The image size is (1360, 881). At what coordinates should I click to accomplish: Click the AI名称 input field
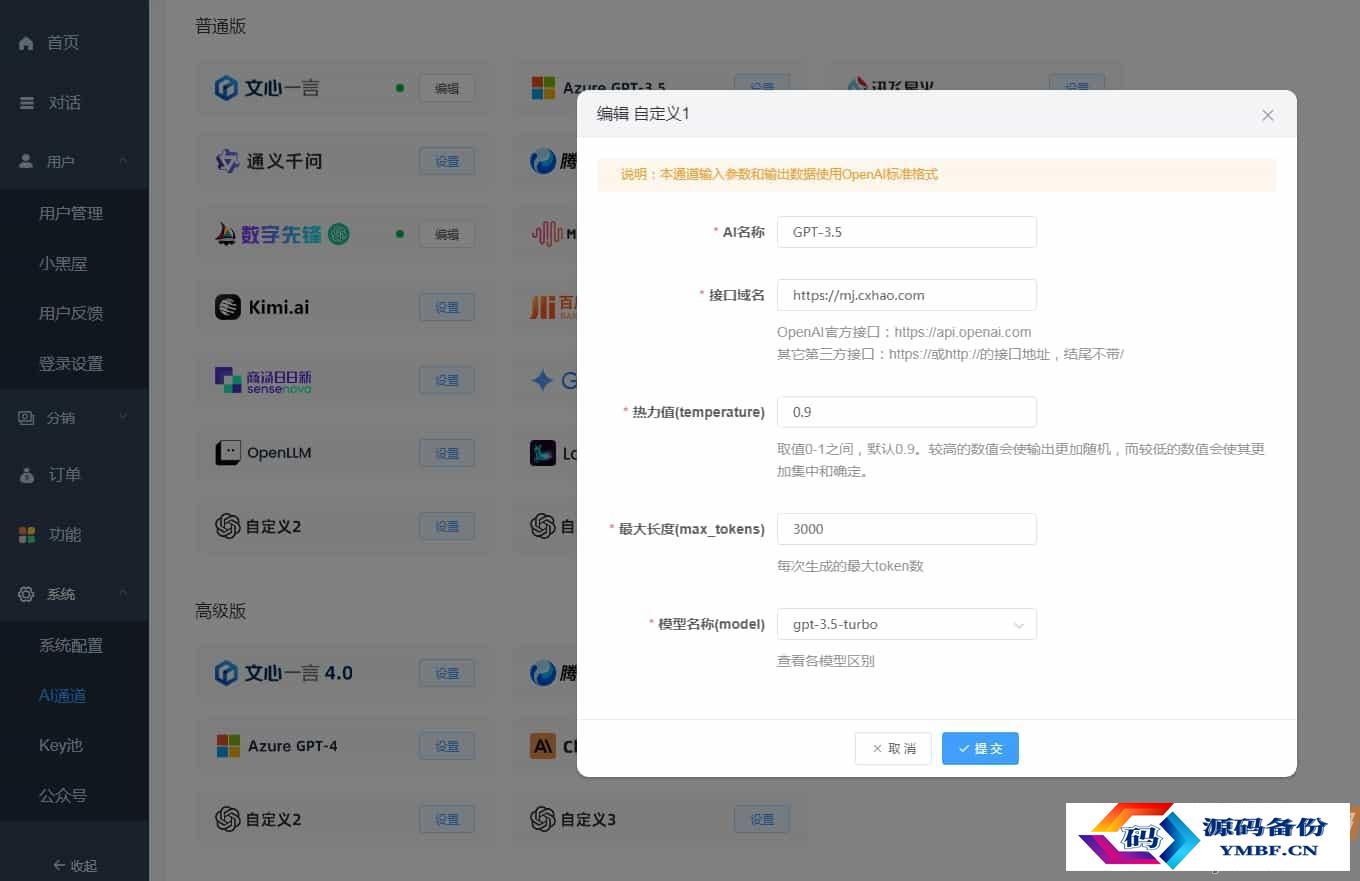(x=907, y=232)
